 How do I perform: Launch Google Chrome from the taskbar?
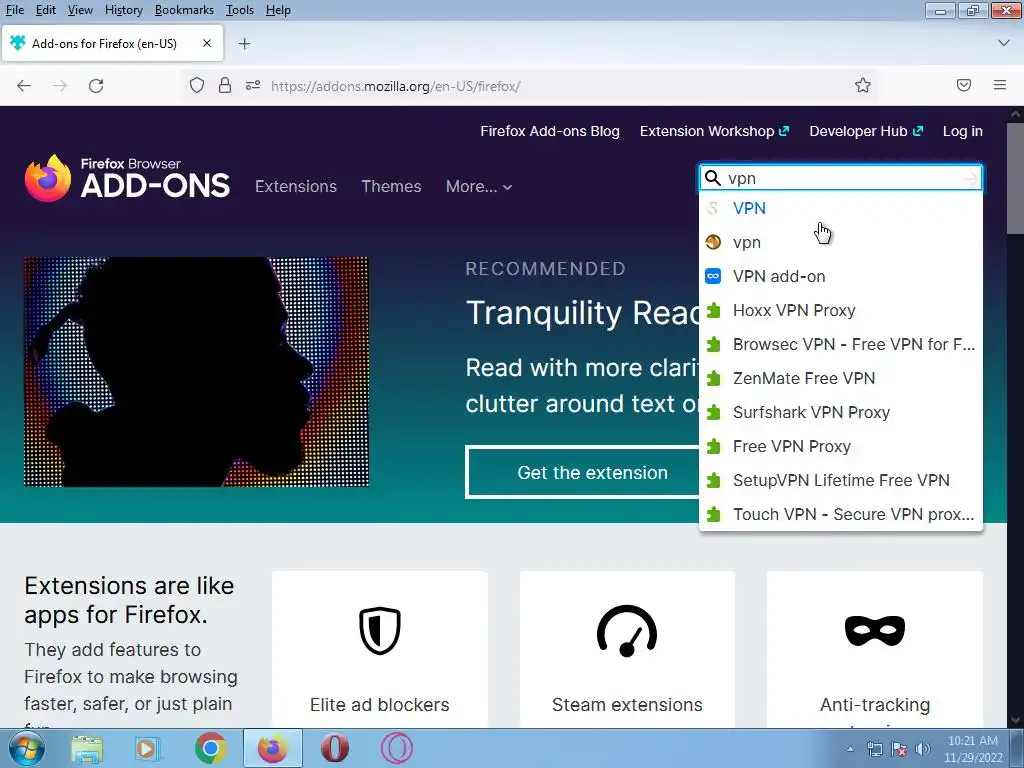[x=210, y=748]
